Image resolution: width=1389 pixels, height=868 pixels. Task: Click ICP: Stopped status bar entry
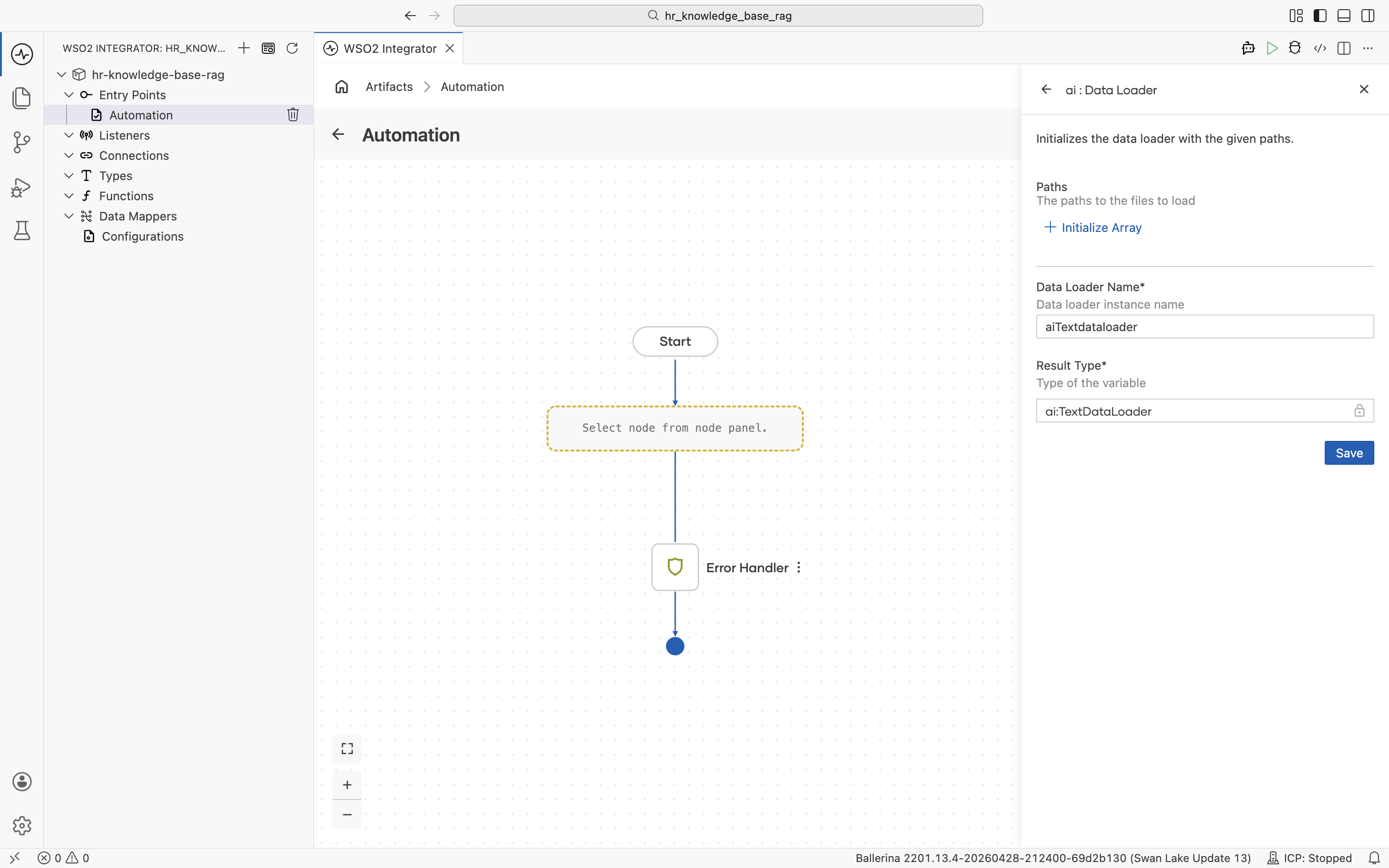[x=1310, y=858]
